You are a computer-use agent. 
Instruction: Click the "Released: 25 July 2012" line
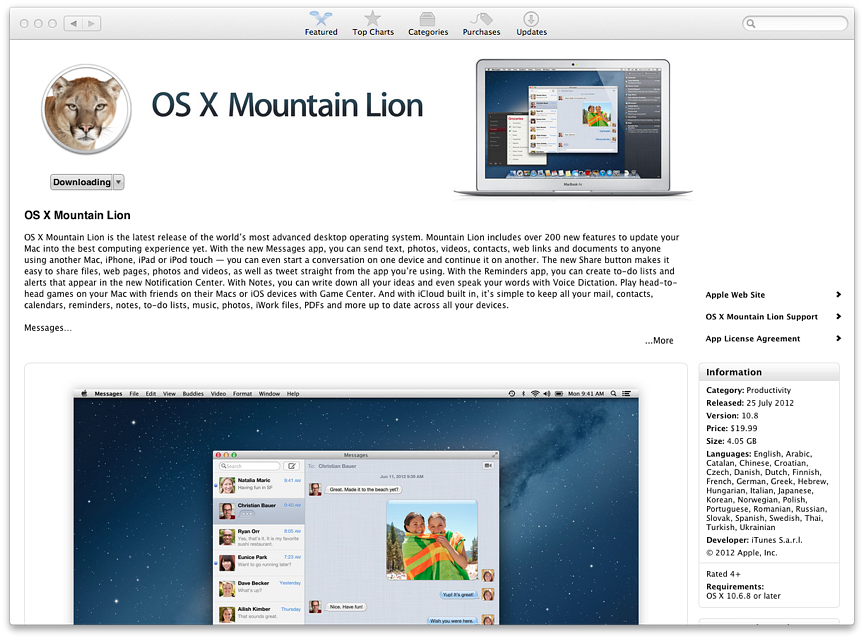pyautogui.click(x=750, y=403)
